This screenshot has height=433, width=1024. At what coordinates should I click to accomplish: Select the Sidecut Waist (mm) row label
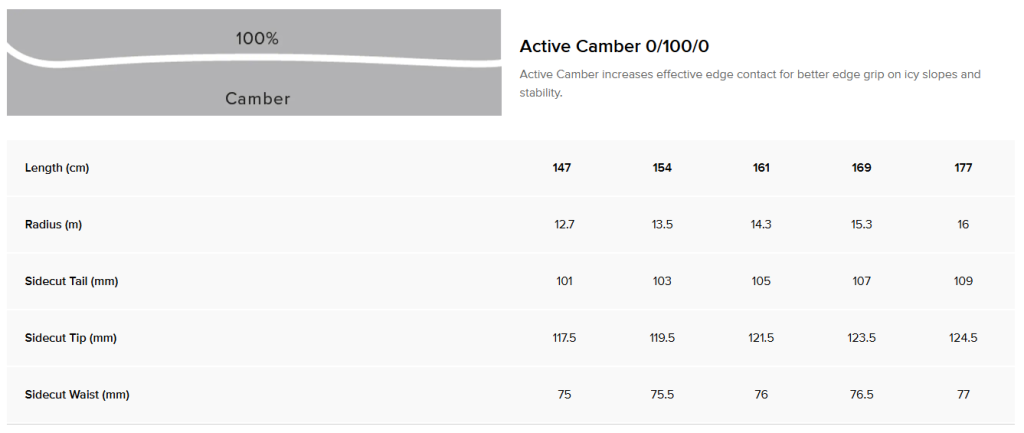[x=77, y=394]
